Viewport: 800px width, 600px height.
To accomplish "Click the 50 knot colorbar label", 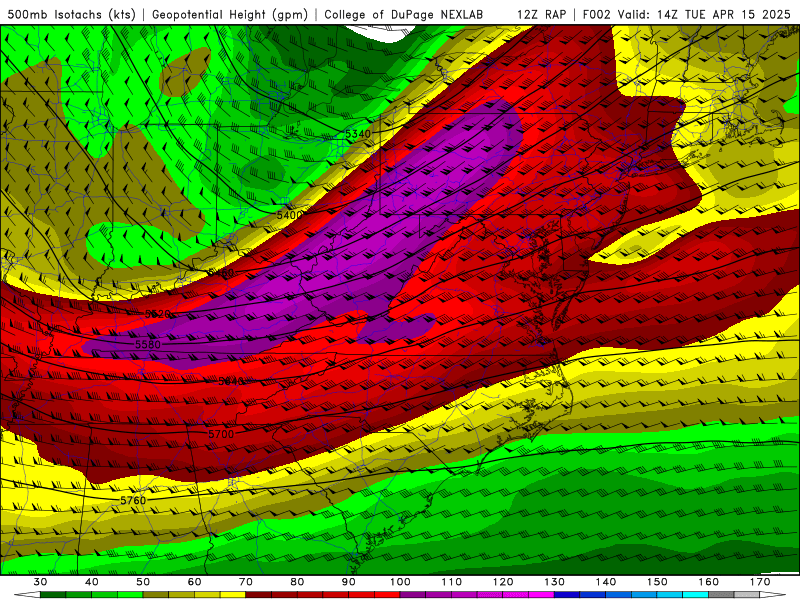I will (143, 582).
